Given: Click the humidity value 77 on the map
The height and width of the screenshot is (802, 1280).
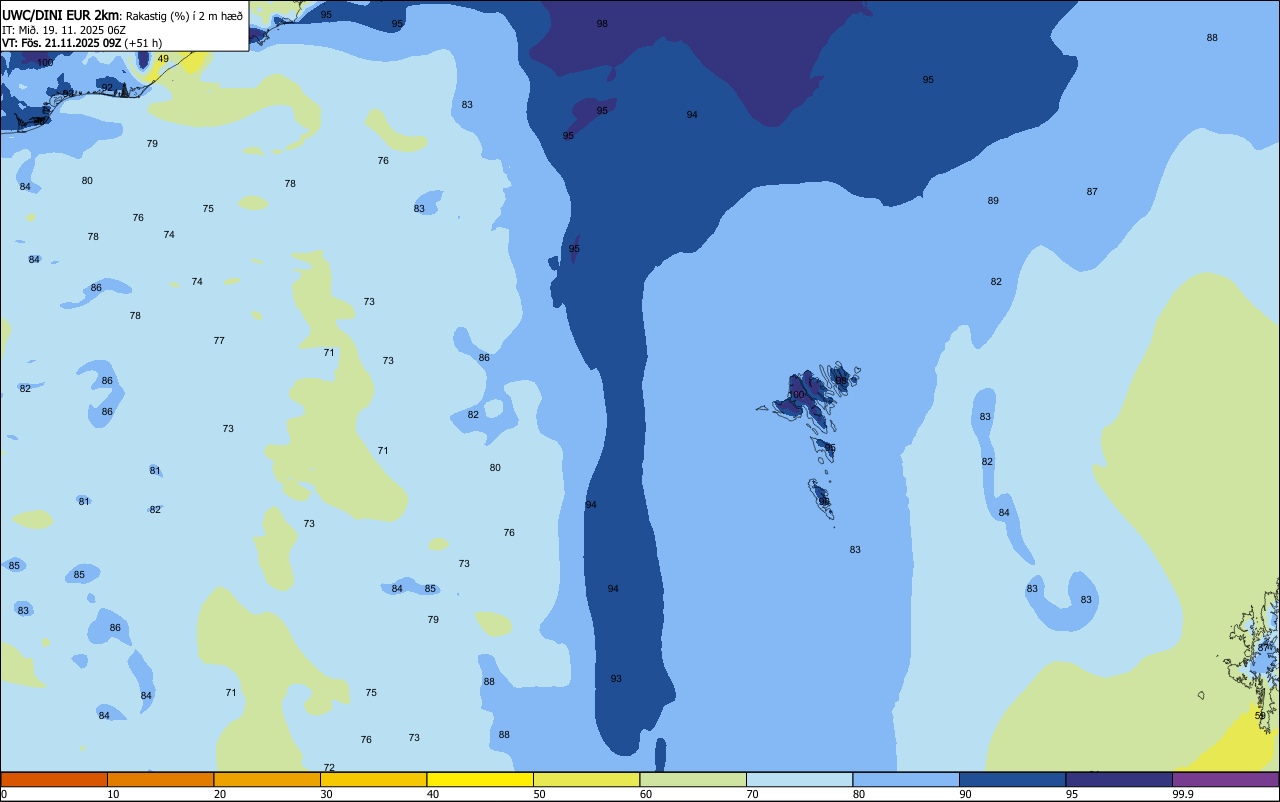Looking at the screenshot, I should tap(219, 341).
